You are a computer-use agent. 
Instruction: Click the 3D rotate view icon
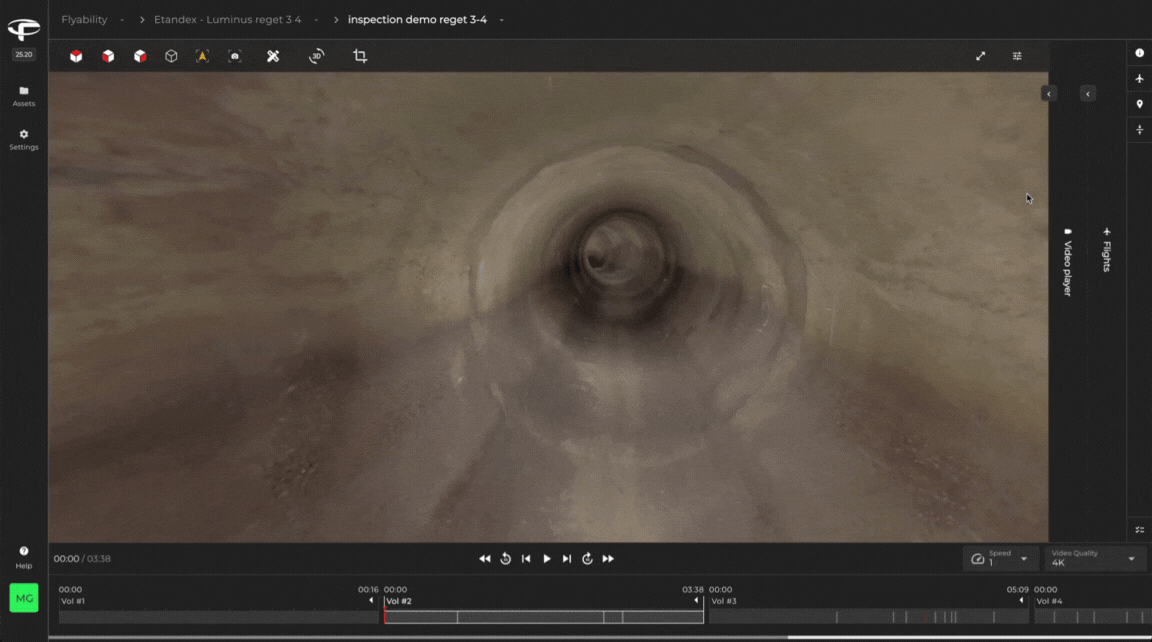316,57
